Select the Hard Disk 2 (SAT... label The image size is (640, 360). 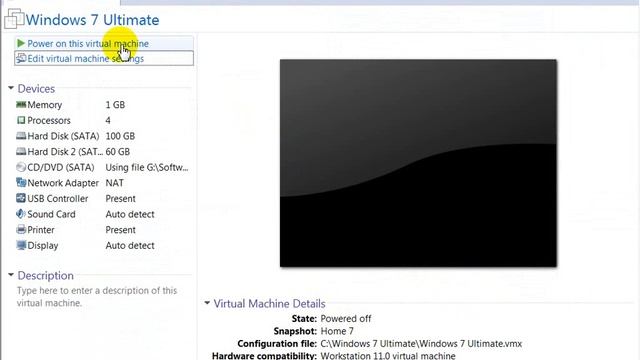click(65, 151)
